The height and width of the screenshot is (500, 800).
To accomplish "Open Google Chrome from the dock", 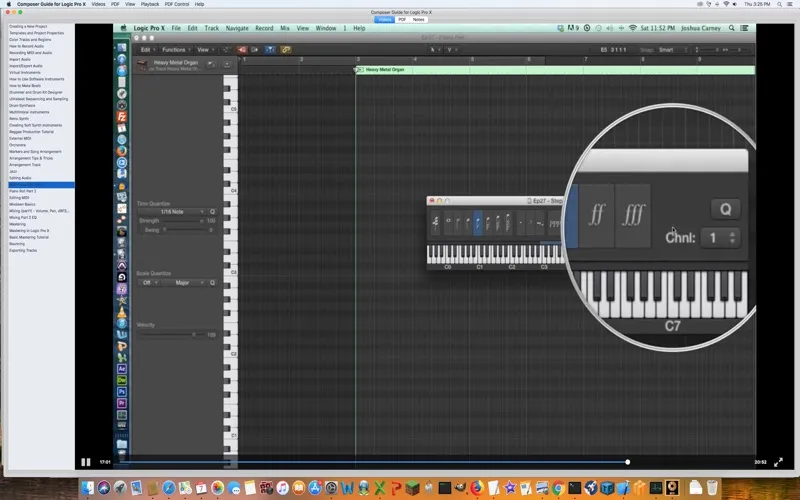I will pyautogui.click(x=558, y=488).
